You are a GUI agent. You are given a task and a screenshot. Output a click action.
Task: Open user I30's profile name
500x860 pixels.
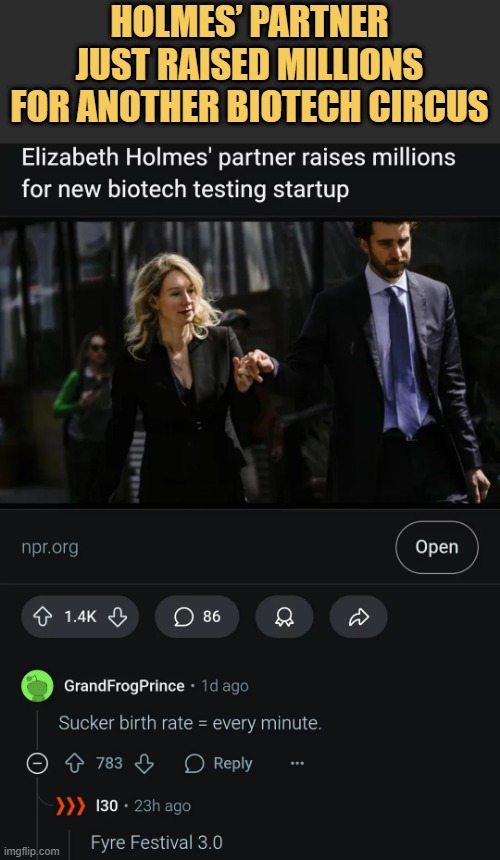[107, 806]
